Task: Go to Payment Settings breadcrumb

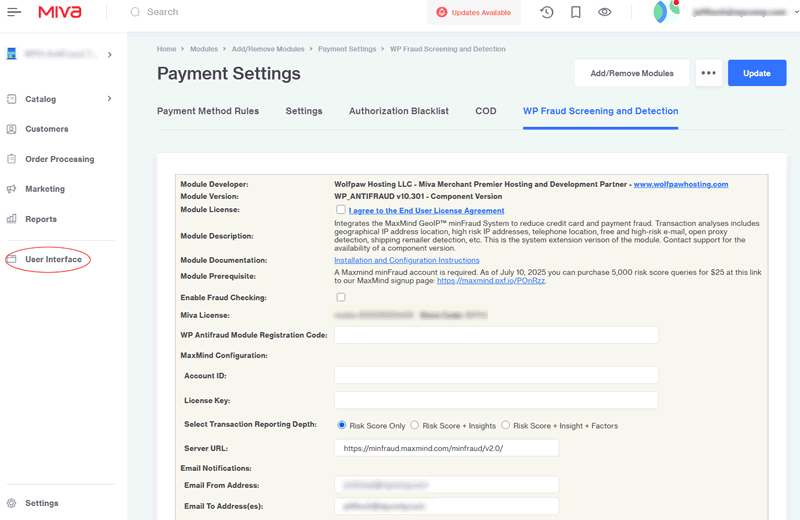Action: [347, 49]
